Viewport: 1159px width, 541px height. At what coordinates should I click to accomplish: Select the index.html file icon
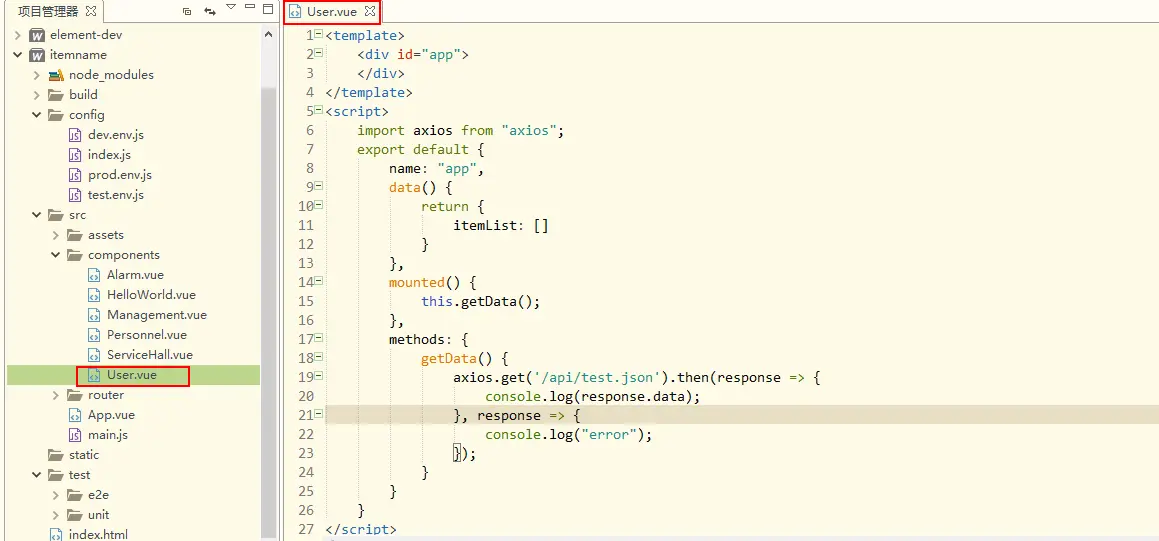coord(56,534)
